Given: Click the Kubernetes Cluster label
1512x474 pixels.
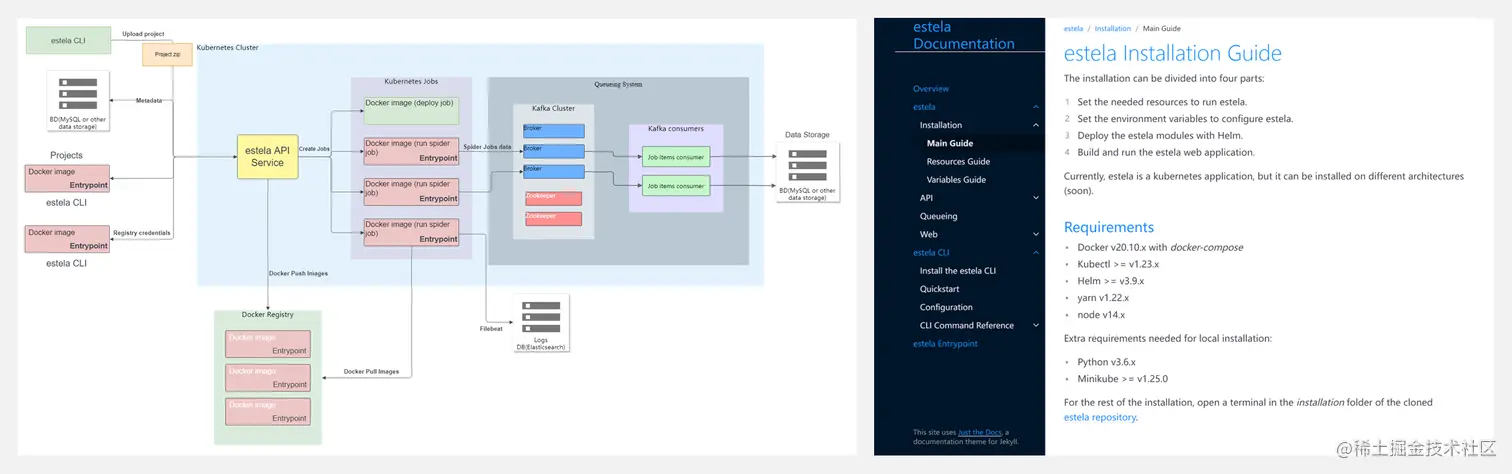Looking at the screenshot, I should (227, 47).
